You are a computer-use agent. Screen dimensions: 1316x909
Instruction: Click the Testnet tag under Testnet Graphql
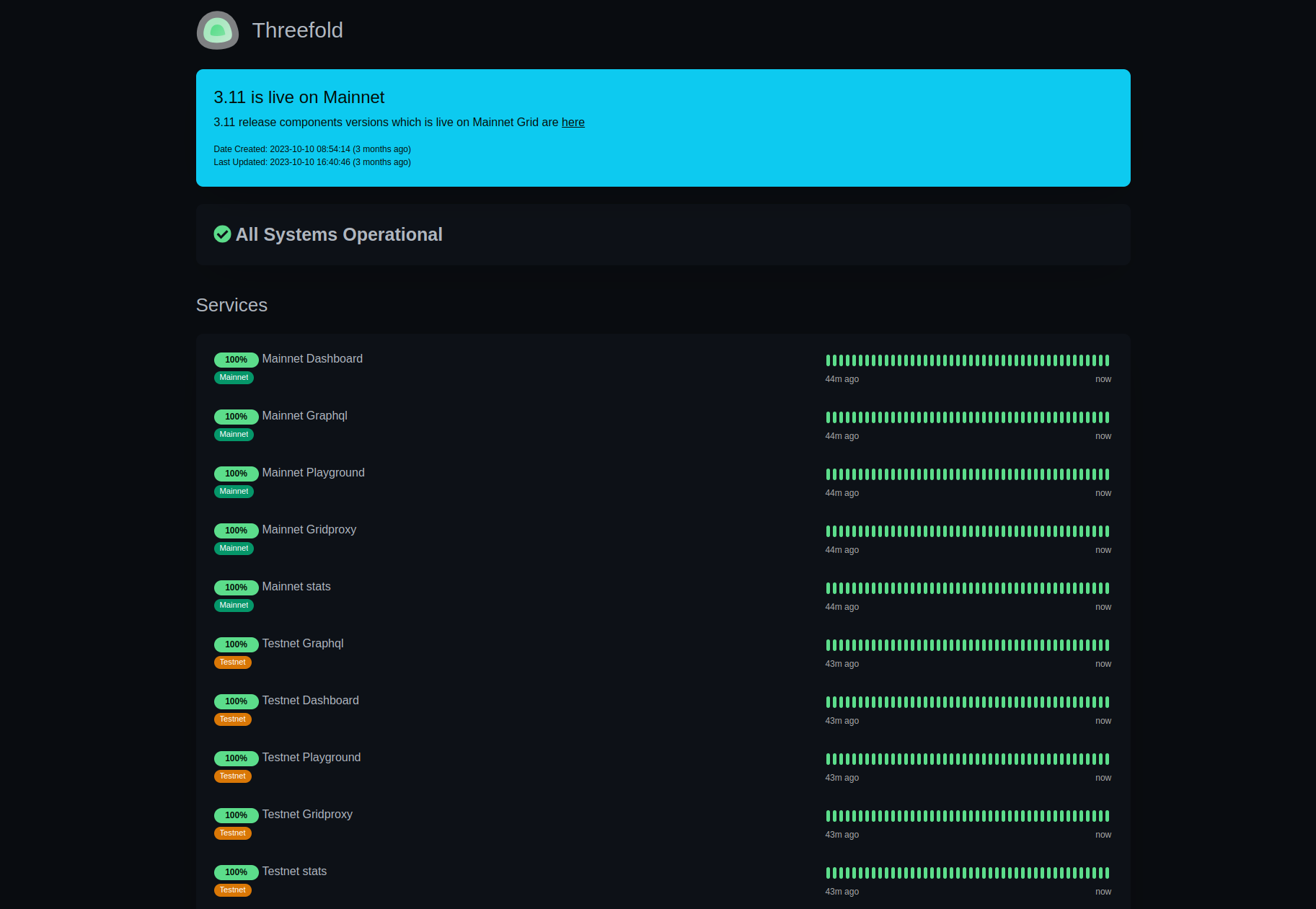232,662
